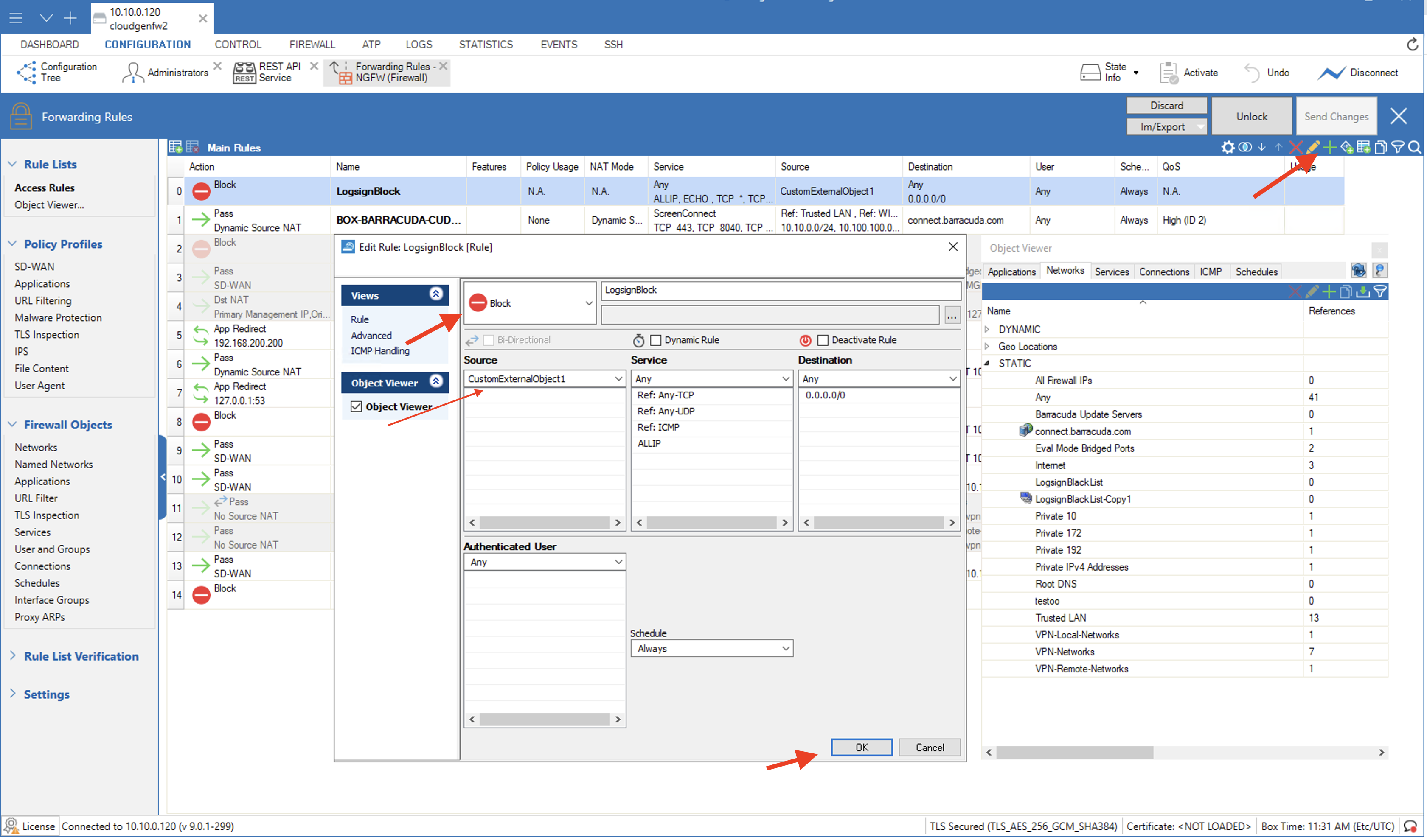Check the Deactivate Rule checkbox
1427x840 pixels.
coord(823,340)
